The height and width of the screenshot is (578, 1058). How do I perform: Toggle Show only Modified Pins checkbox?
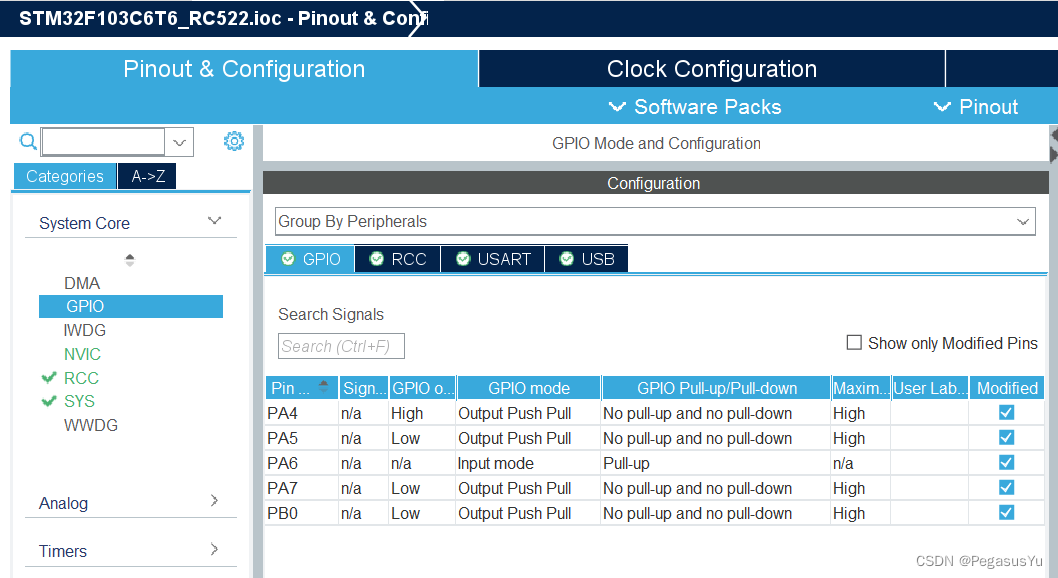[854, 343]
